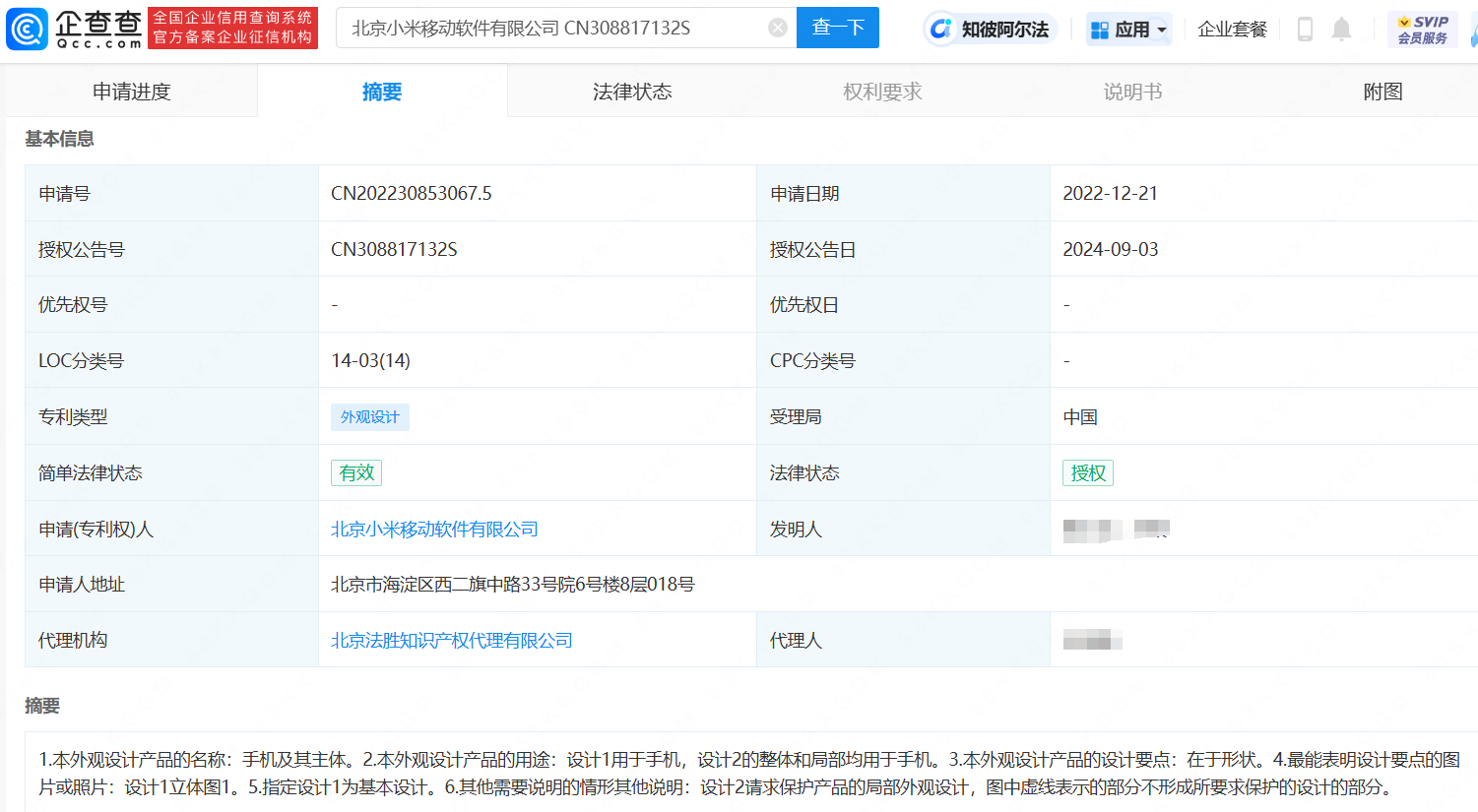Focus the patent search input field
1478x812 pixels.
click(551, 28)
